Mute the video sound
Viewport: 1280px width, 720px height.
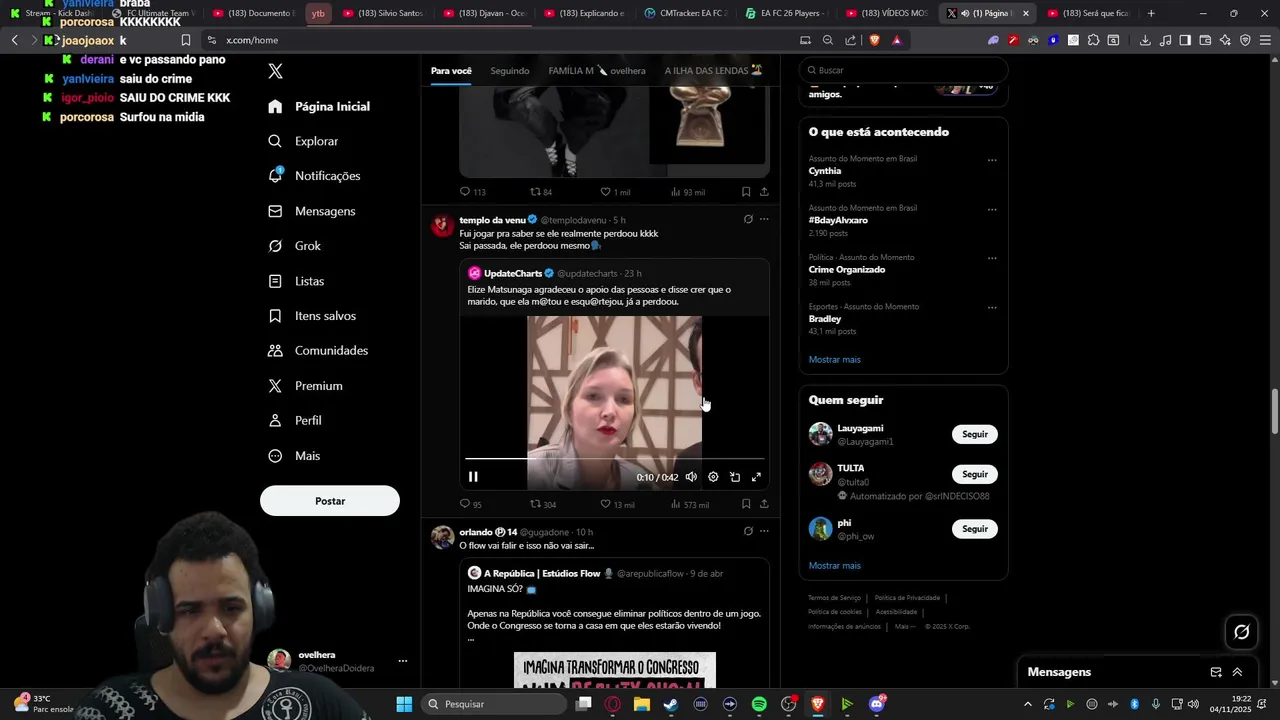click(691, 477)
